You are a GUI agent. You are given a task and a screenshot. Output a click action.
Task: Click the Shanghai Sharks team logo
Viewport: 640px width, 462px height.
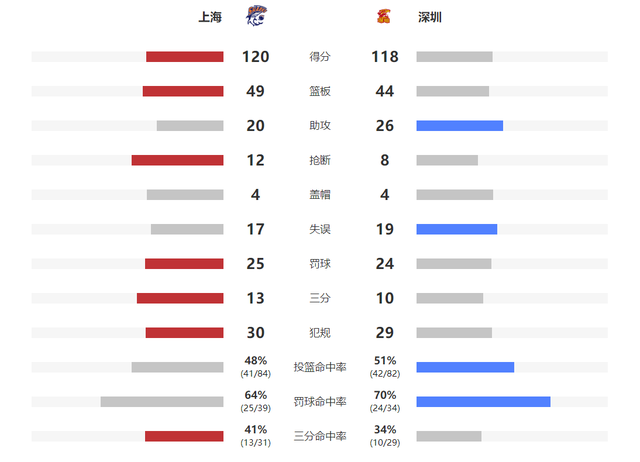[x=256, y=16]
